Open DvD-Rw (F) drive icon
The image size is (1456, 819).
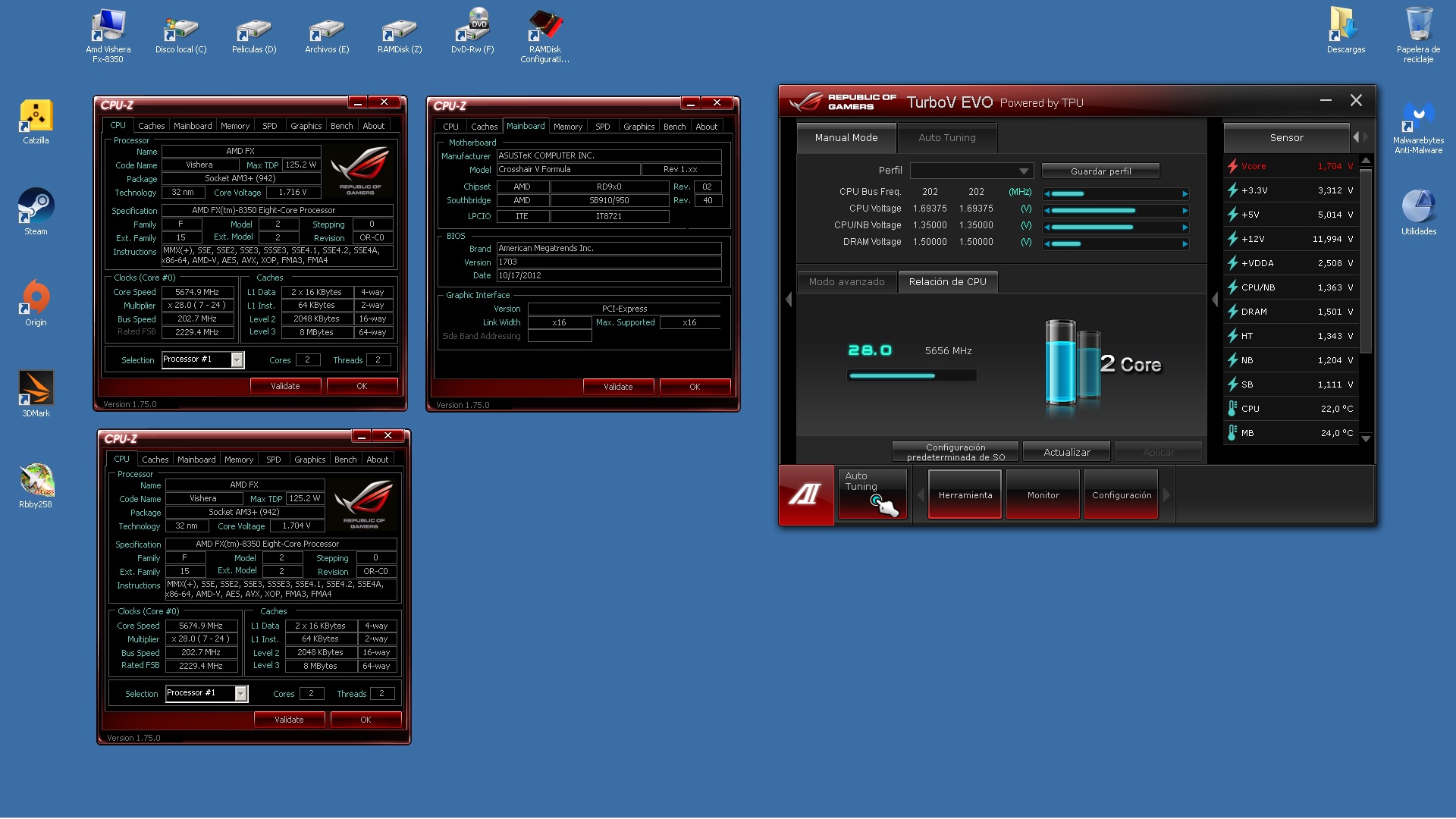pos(472,32)
